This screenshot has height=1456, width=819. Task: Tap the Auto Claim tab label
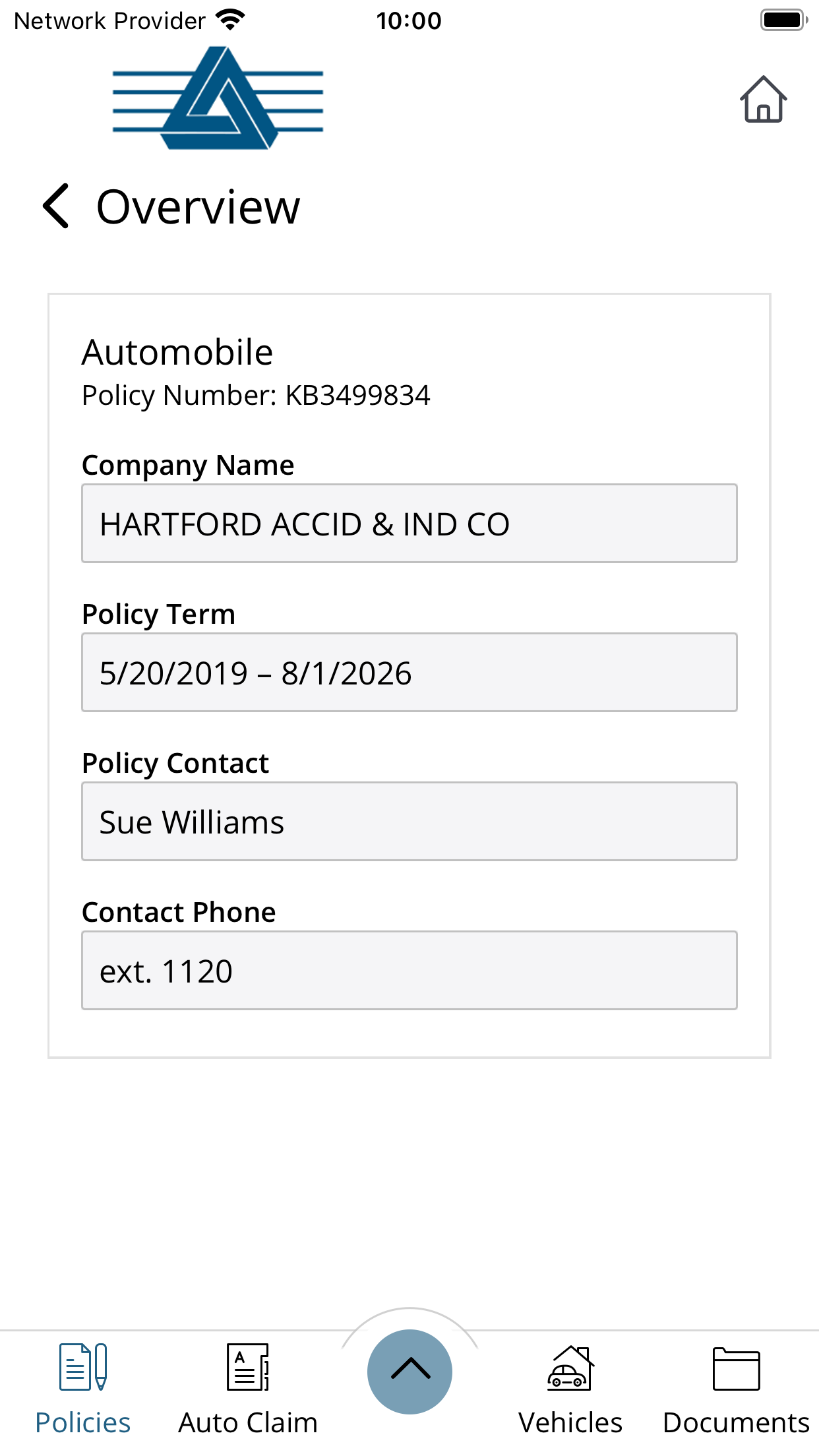248,1423
